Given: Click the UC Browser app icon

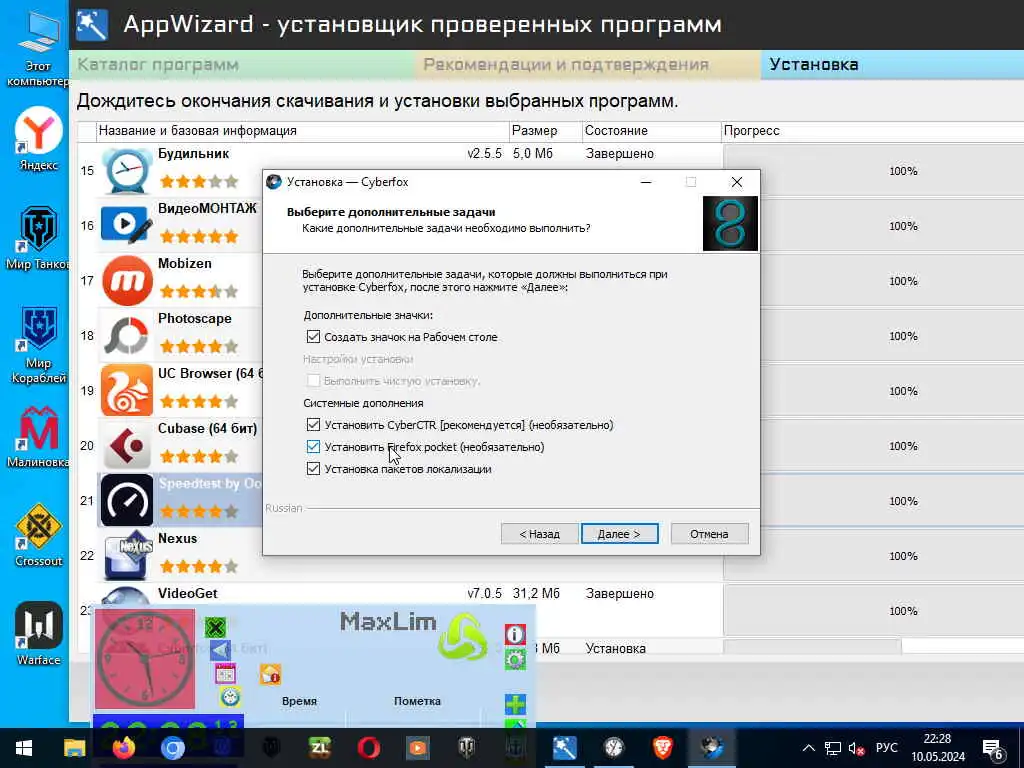Looking at the screenshot, I should coord(127,391).
